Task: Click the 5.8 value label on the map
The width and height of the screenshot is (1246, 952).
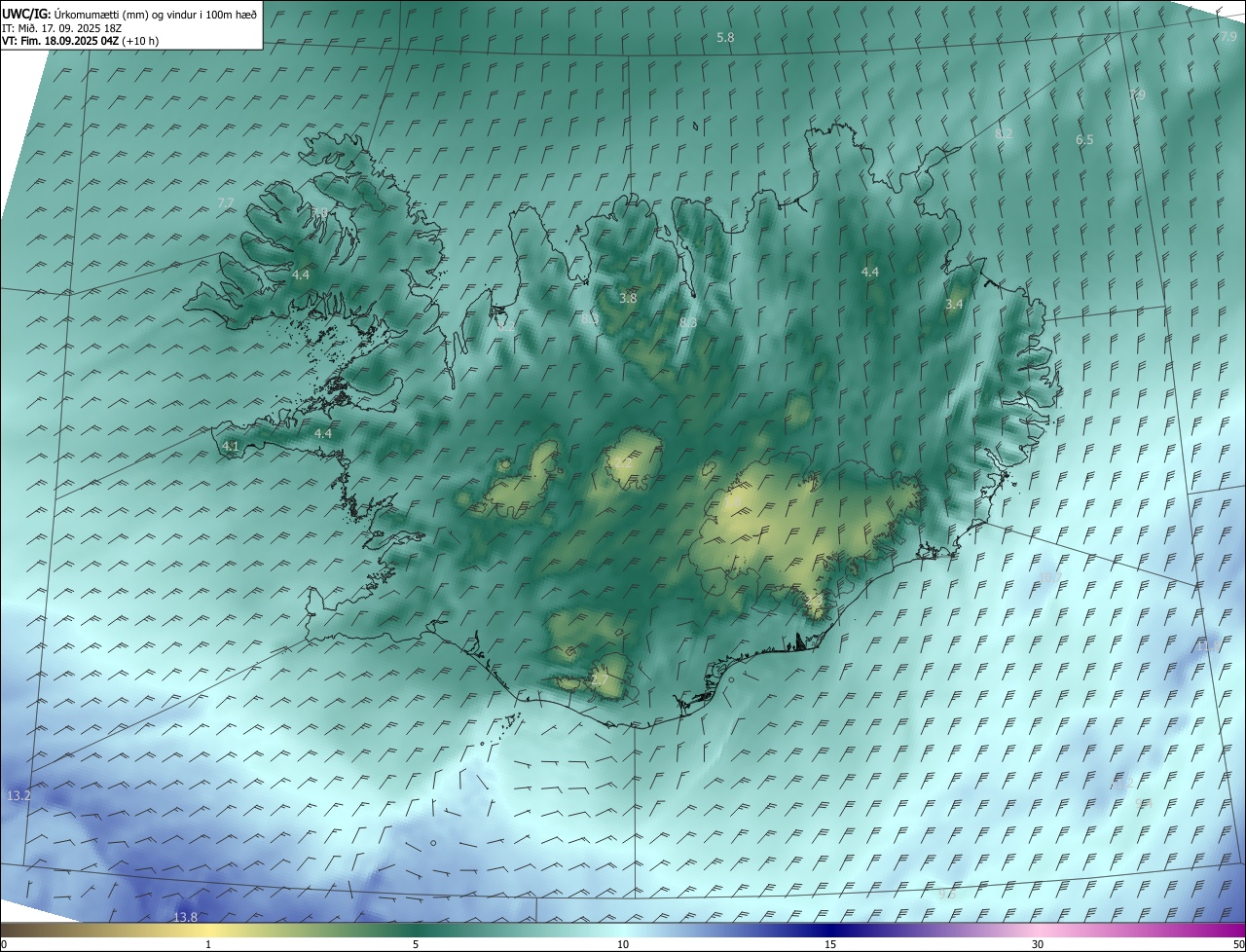Action: click(725, 37)
